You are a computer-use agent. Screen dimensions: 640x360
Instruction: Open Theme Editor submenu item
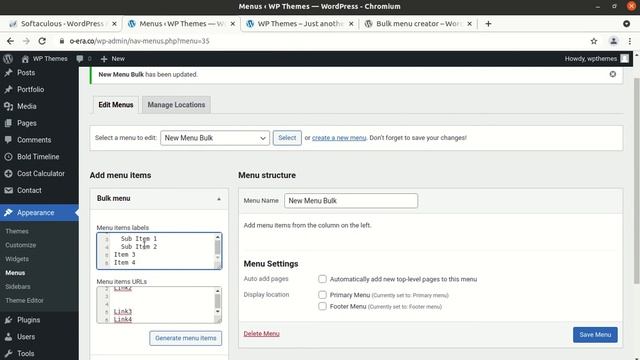click(x=24, y=300)
